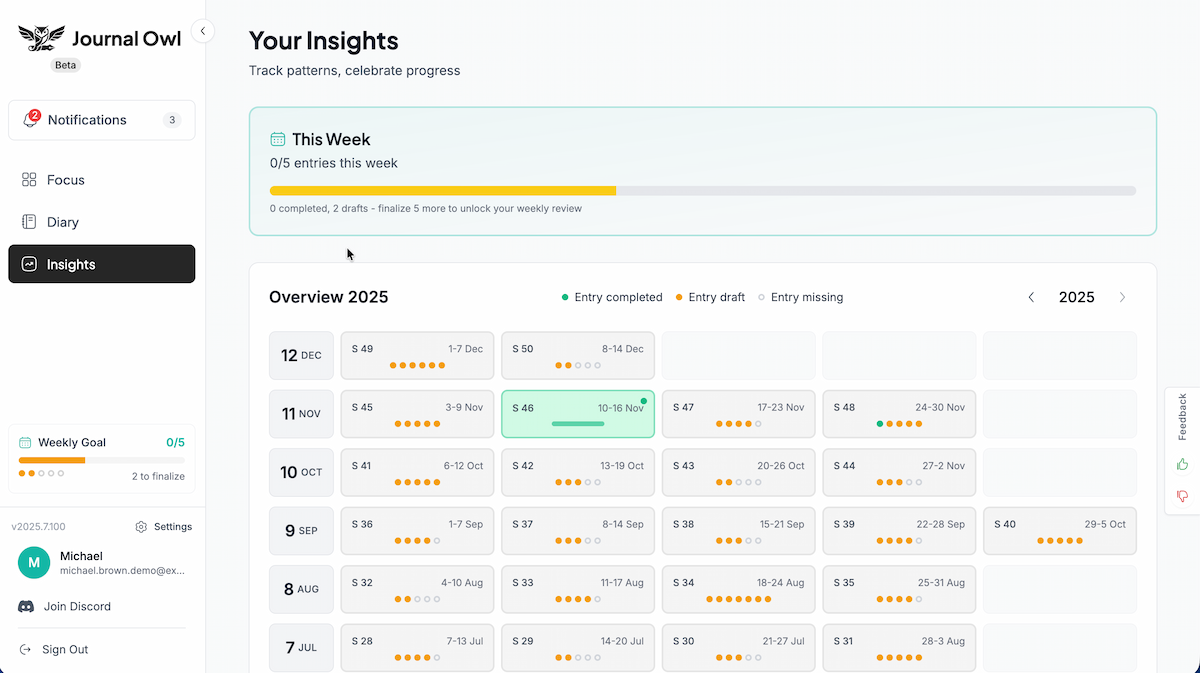Toggle the Entry missing legend filter
1200x673 pixels.
pyautogui.click(x=800, y=297)
